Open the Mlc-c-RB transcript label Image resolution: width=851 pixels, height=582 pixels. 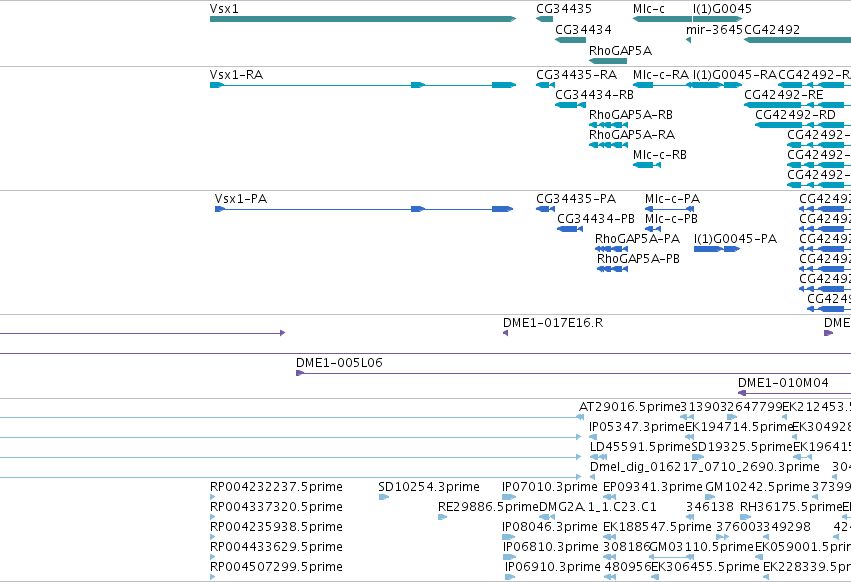[660, 155]
